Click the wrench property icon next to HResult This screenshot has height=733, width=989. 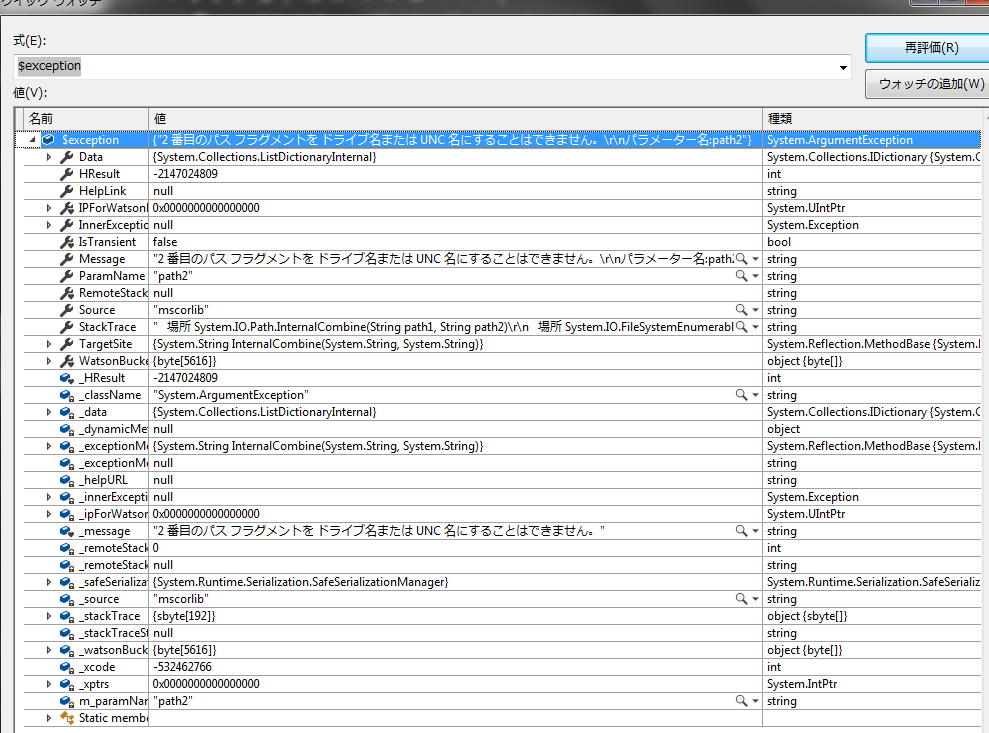[x=67, y=174]
